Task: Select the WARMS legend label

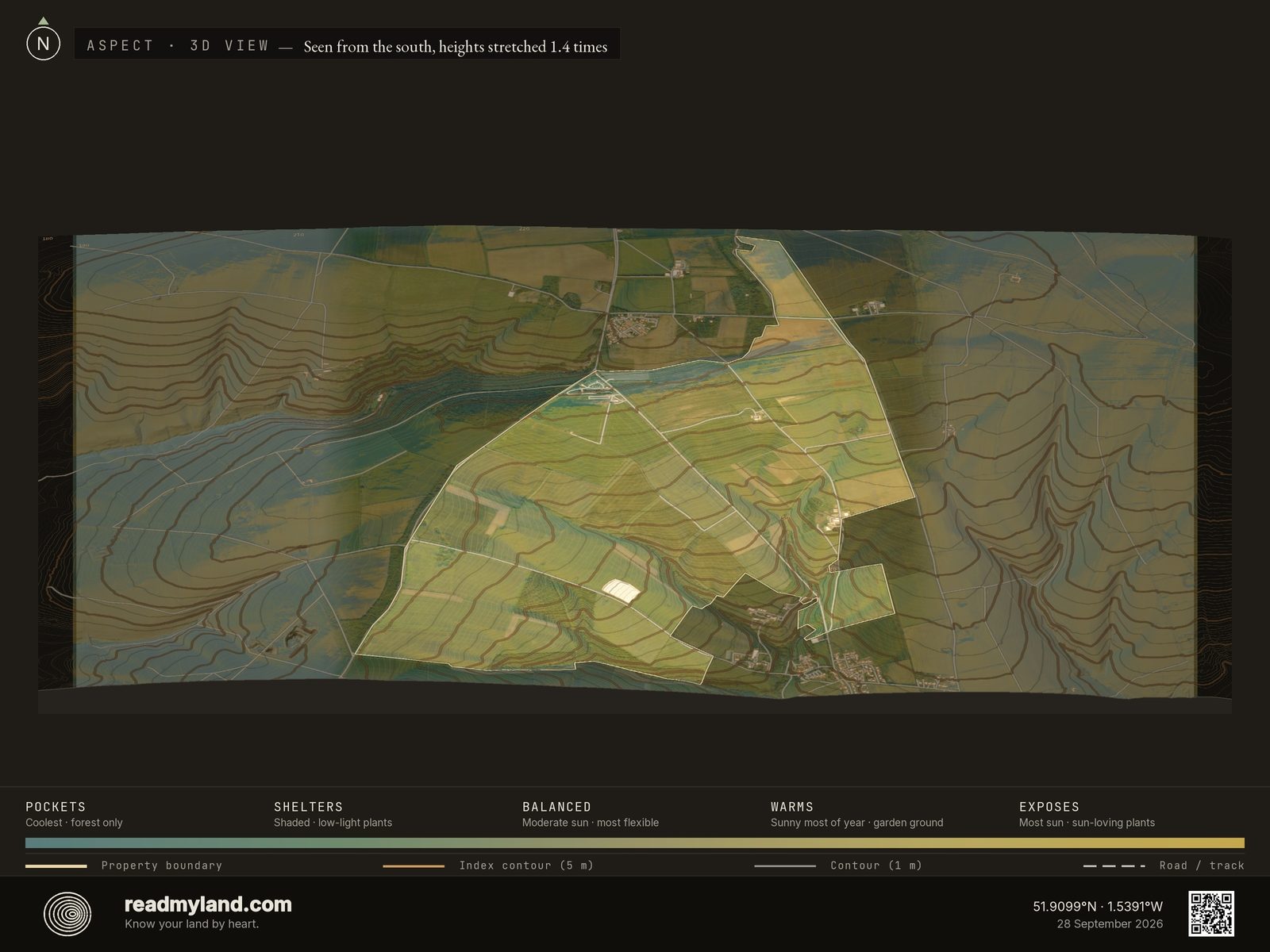Action: [792, 807]
